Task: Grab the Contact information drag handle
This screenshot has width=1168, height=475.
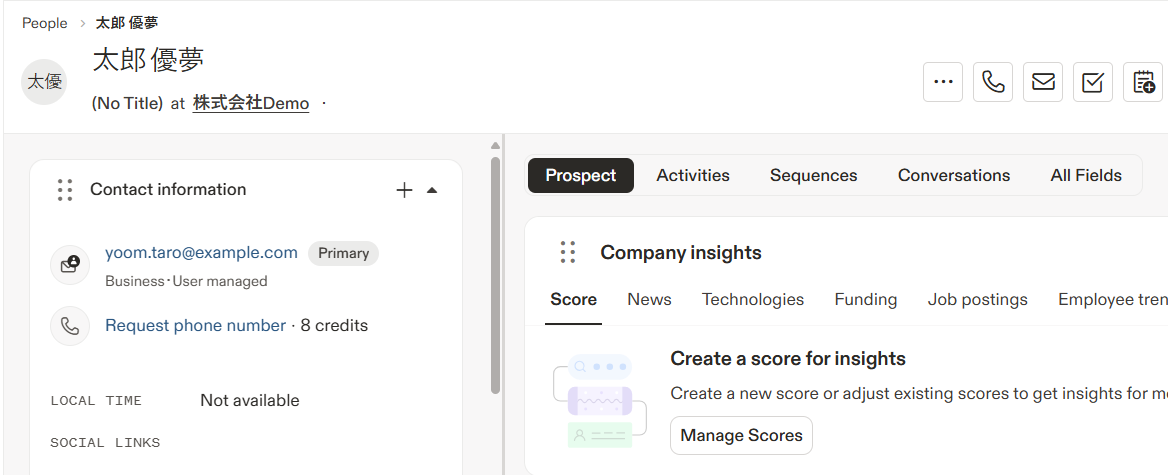Action: [65, 190]
